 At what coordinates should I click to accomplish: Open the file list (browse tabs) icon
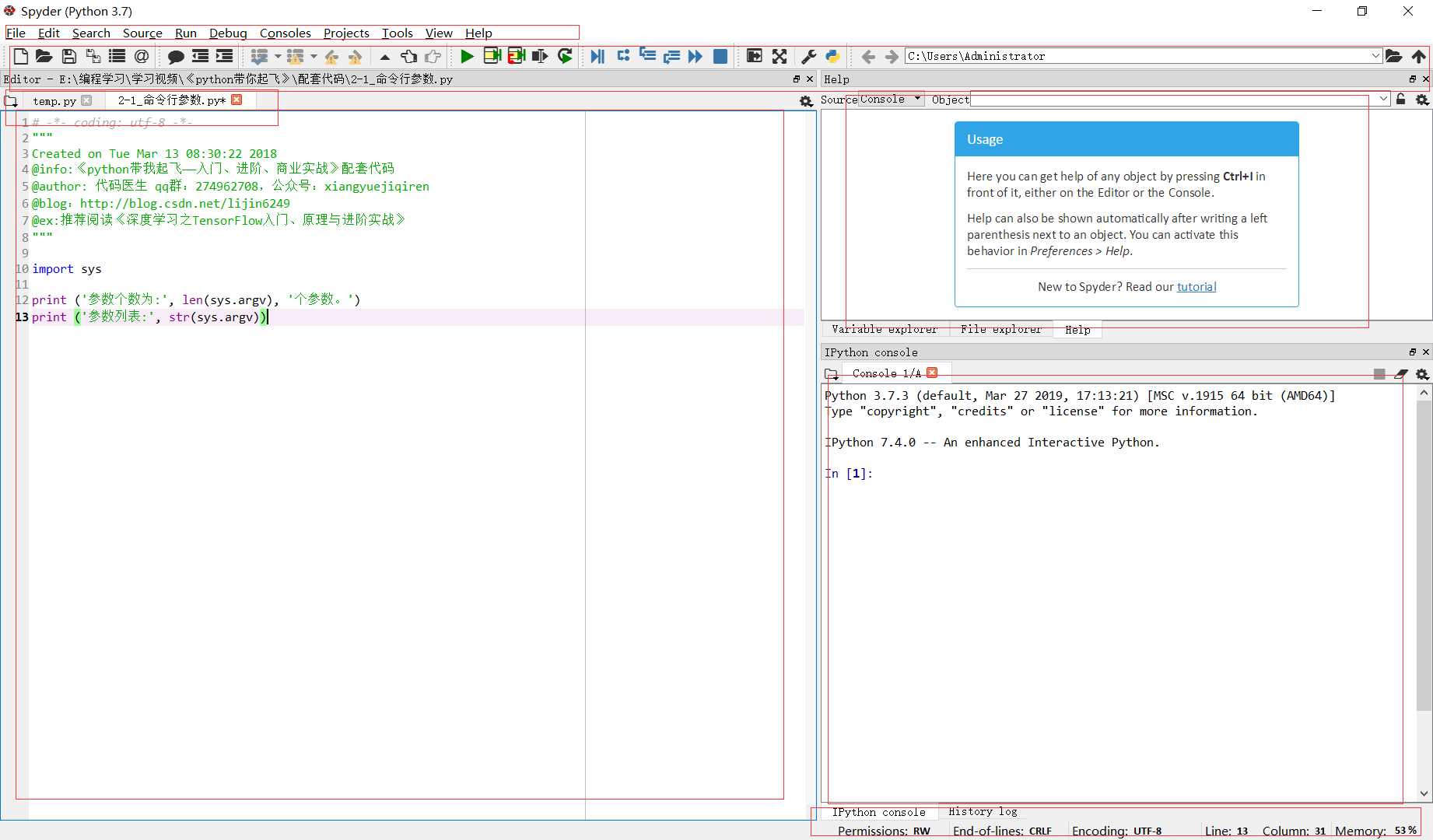tap(117, 56)
